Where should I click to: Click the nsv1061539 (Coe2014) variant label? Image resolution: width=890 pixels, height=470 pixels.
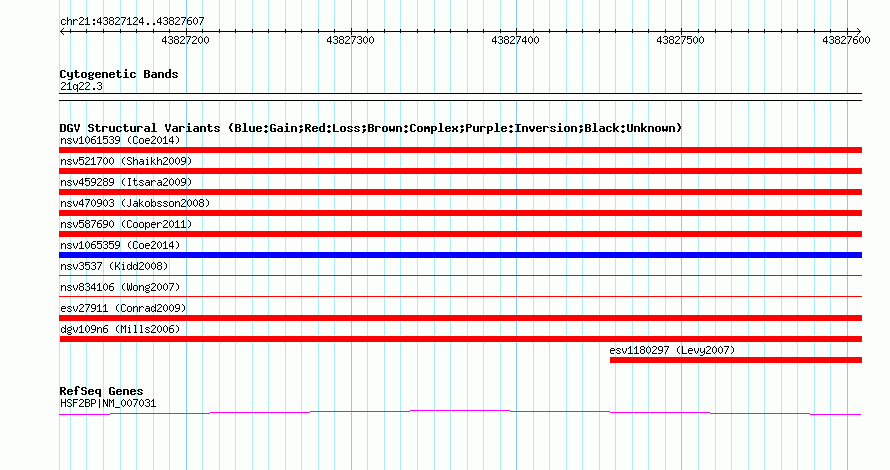point(120,140)
